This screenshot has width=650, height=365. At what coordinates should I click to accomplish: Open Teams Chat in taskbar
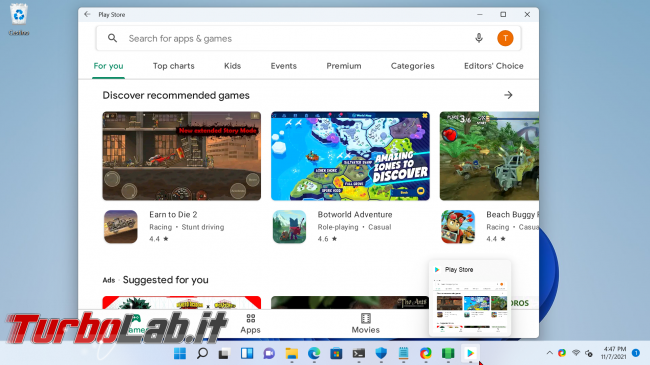[269, 353]
